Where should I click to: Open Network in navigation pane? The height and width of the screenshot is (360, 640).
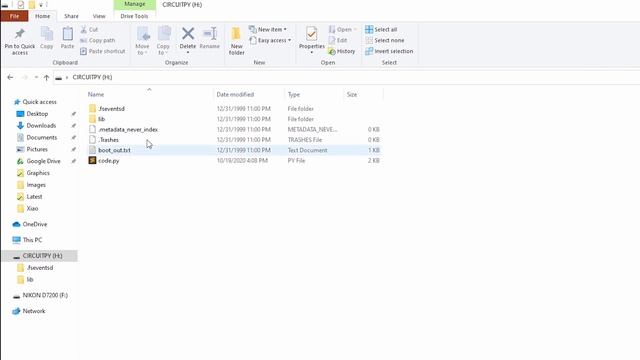[x=34, y=311]
